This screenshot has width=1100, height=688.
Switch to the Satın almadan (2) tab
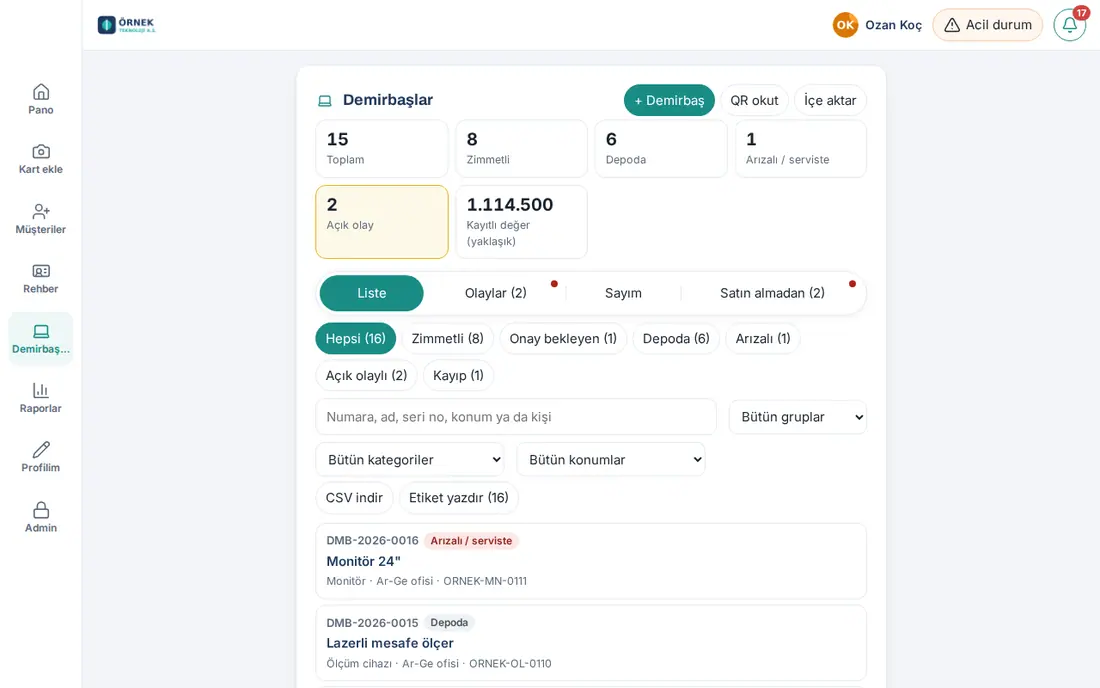coord(772,293)
